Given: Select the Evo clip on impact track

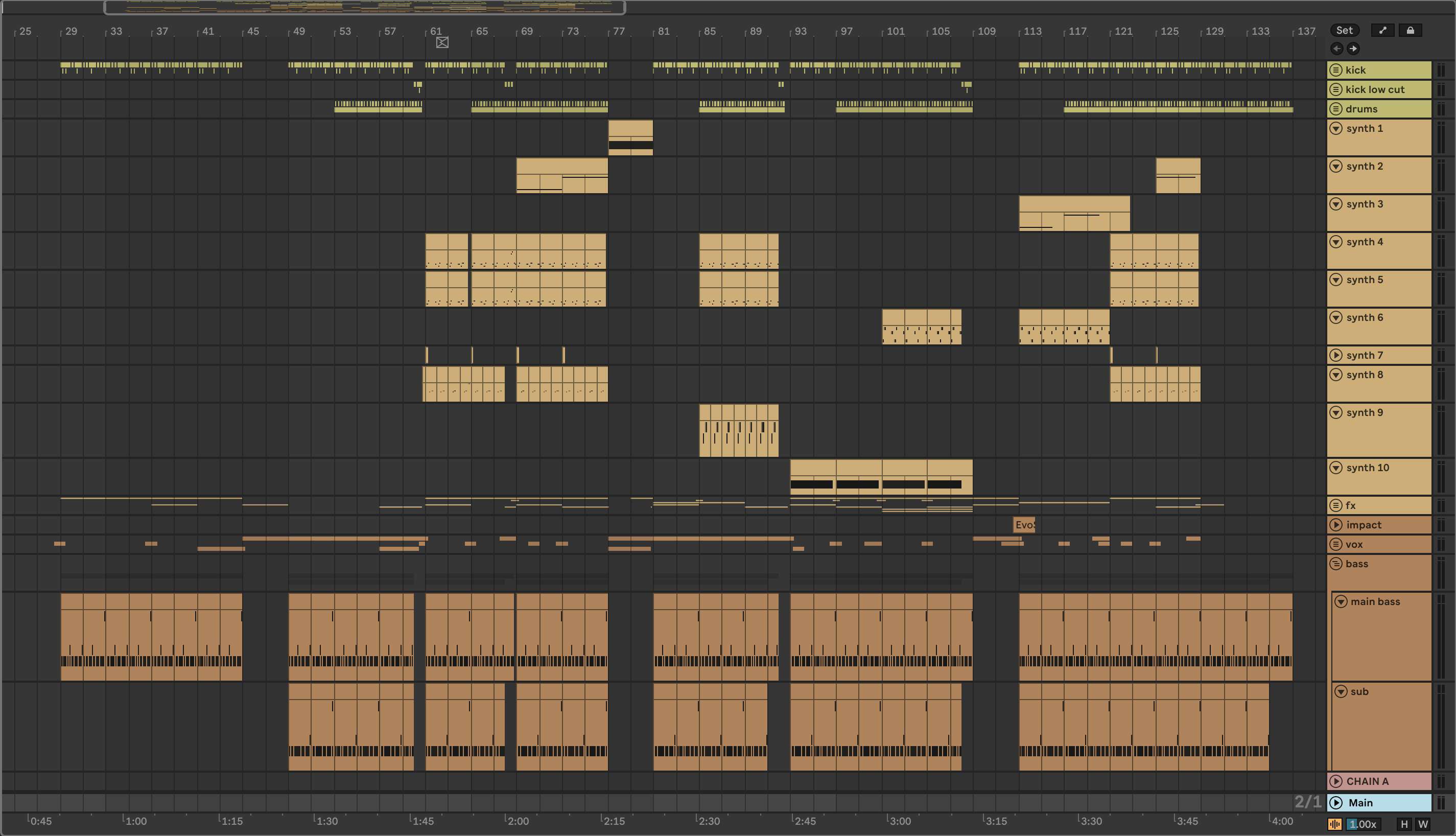Looking at the screenshot, I should click(1024, 525).
